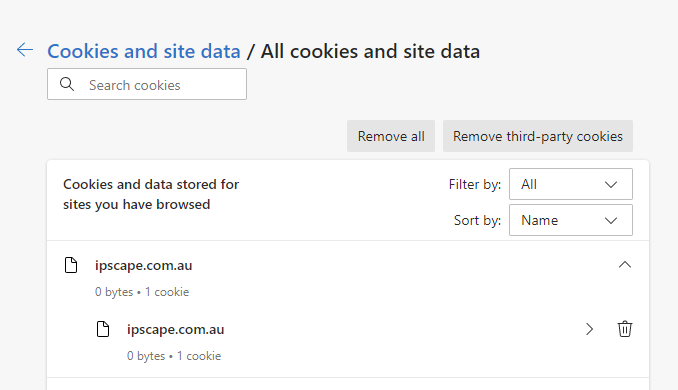Click the Filter by dropdown arrow
The height and width of the screenshot is (390, 678).
tap(611, 185)
